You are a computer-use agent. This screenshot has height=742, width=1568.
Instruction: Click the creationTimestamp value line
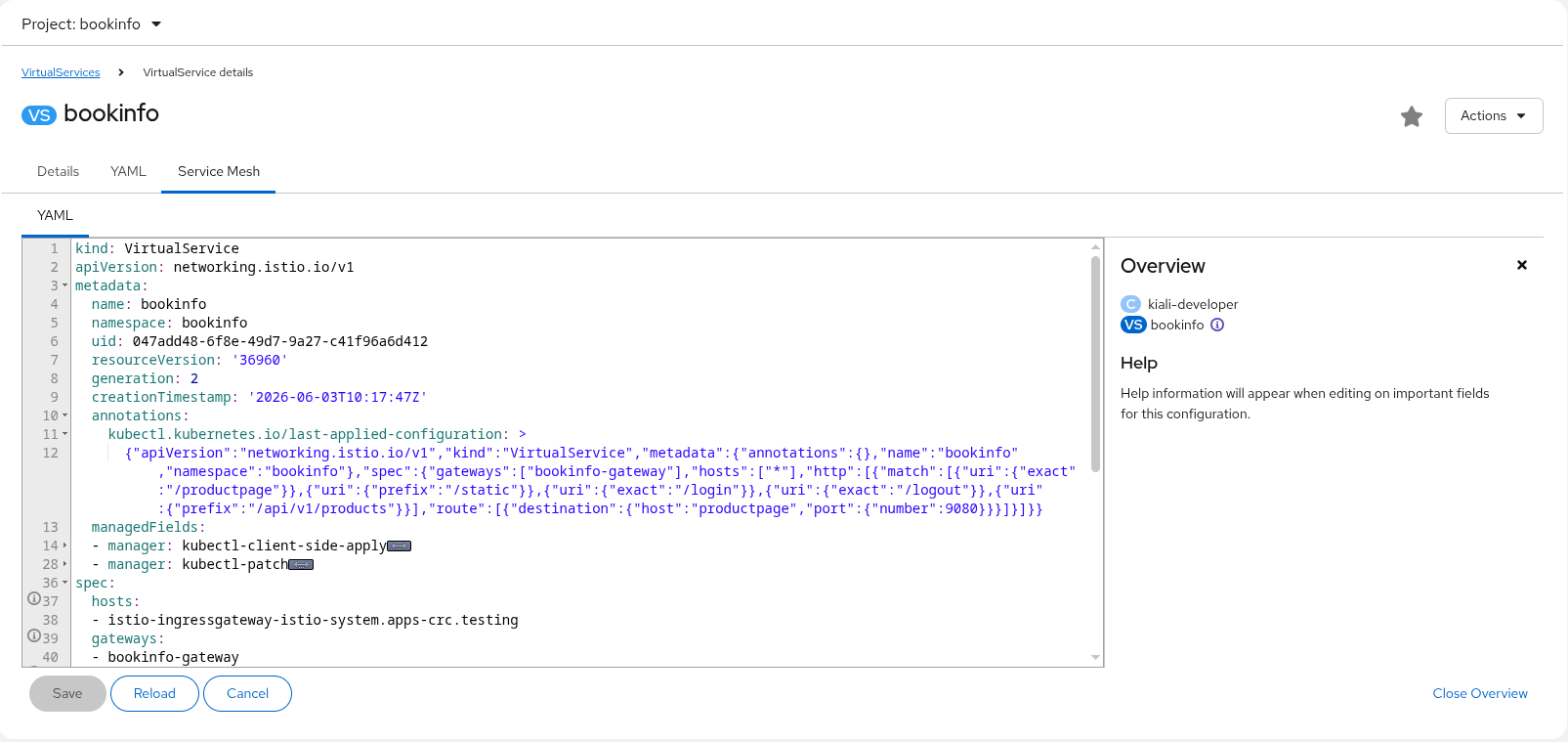(x=338, y=397)
